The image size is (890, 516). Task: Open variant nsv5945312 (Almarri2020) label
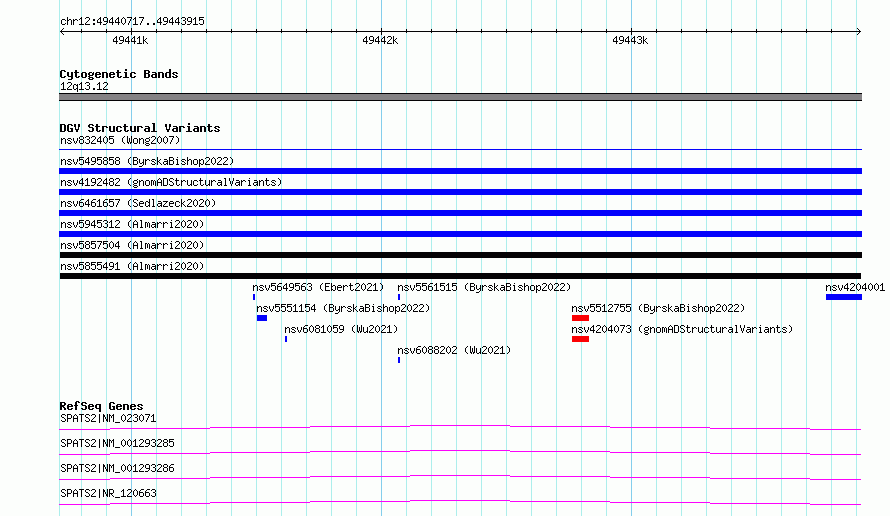pyautogui.click(x=132, y=224)
